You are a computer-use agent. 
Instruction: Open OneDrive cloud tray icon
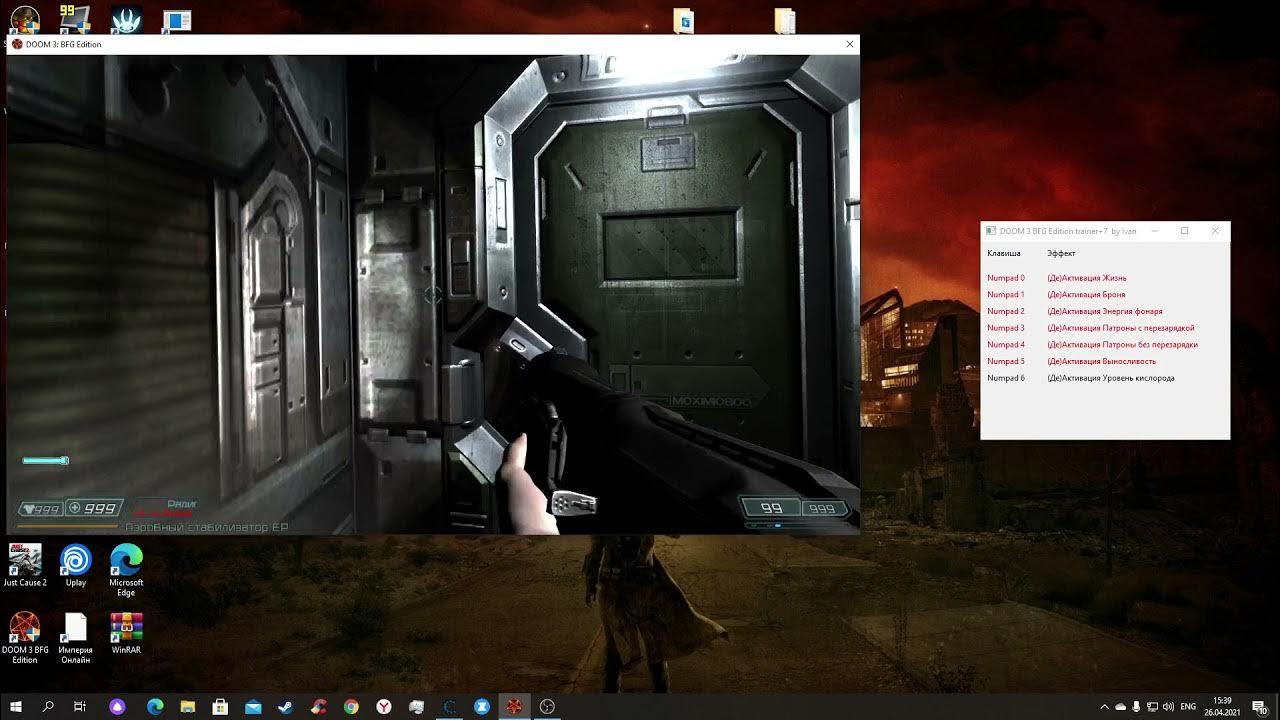[1120, 707]
